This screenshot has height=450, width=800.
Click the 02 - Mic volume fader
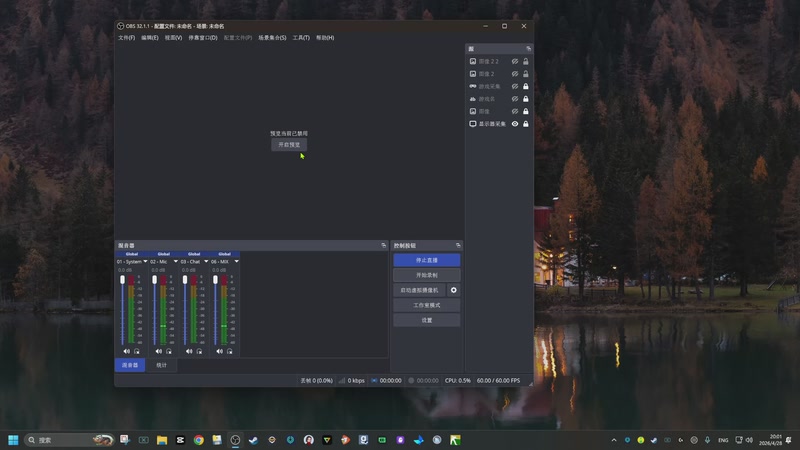[x=154, y=280]
